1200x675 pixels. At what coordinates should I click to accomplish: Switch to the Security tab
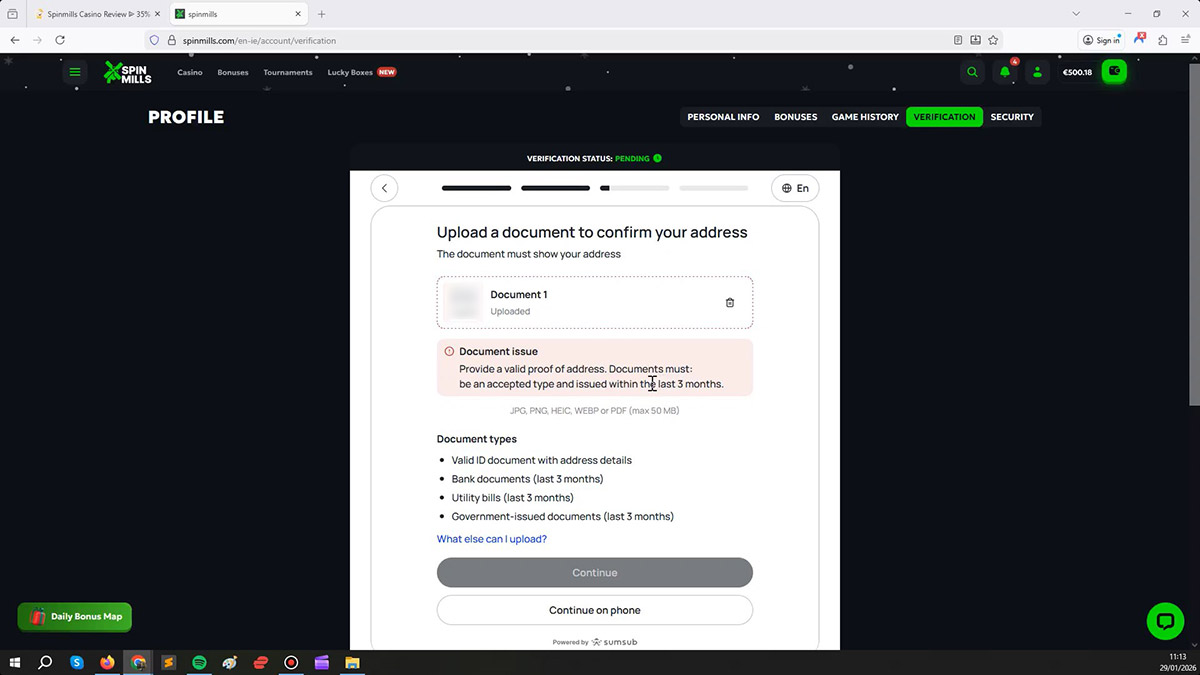pos(1011,117)
